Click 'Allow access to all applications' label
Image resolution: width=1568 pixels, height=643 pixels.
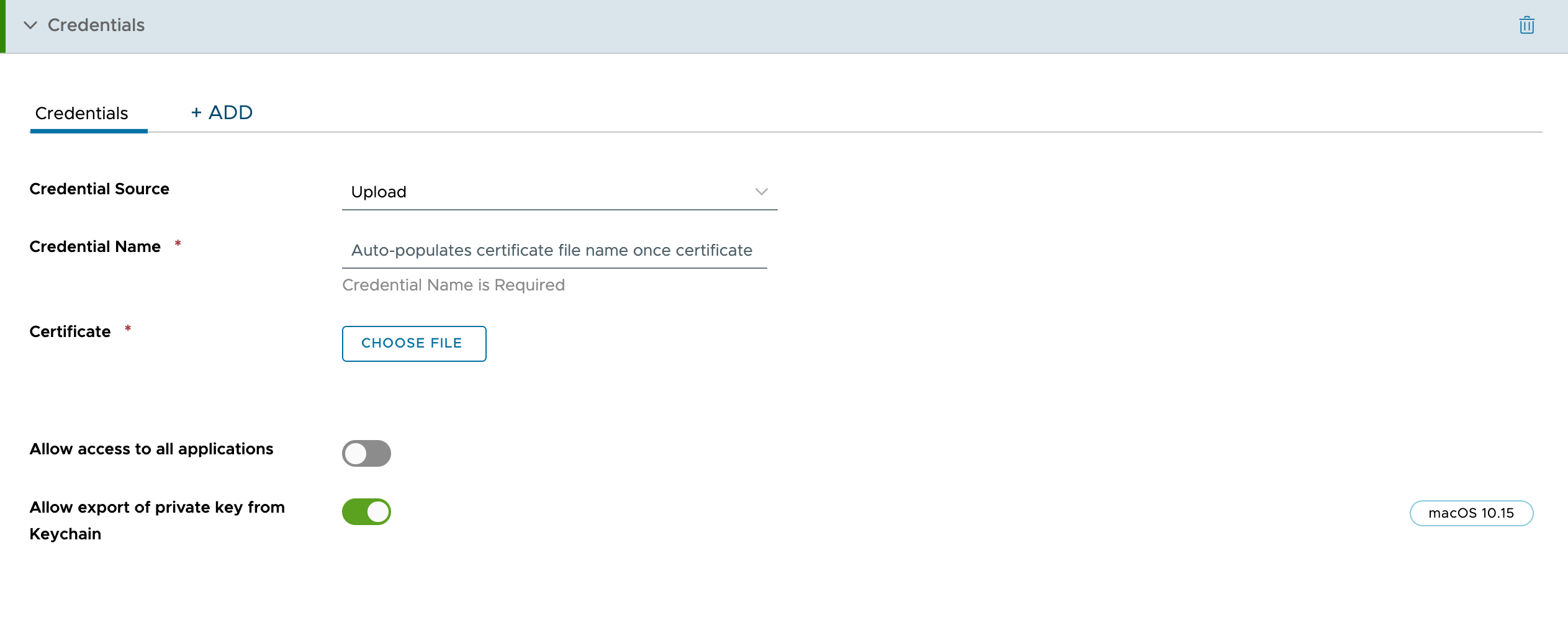pos(151,449)
